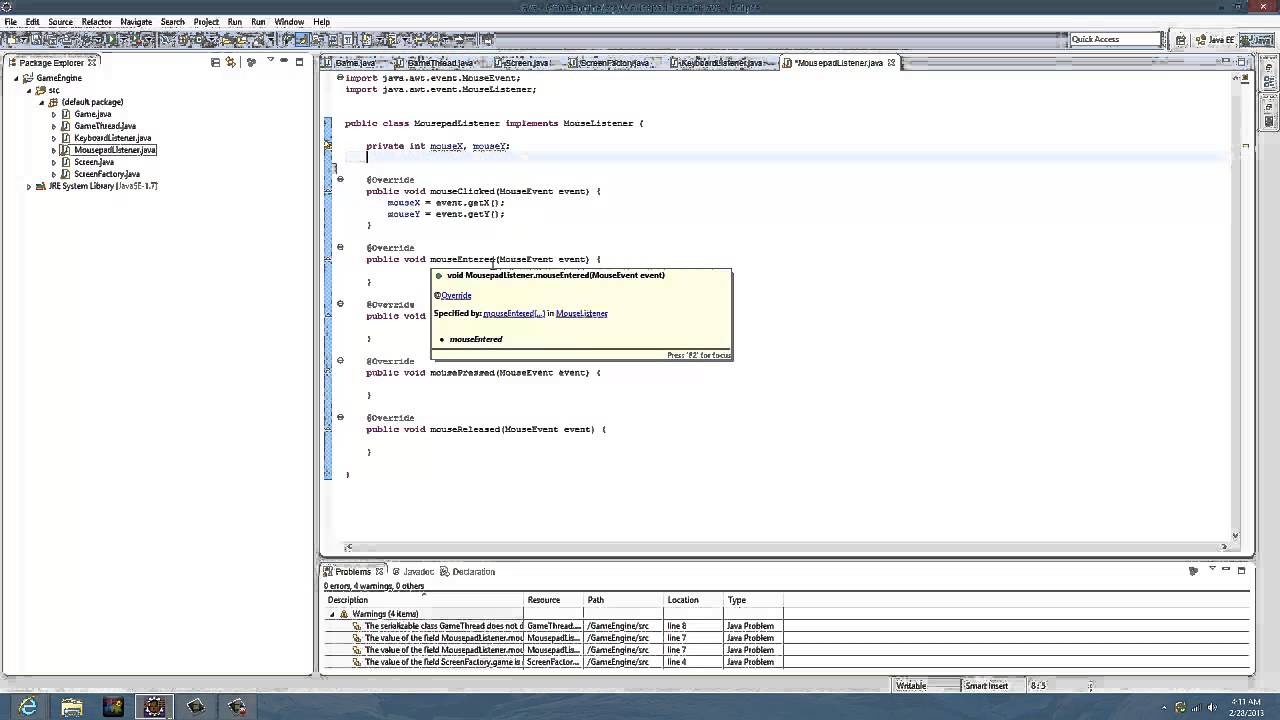Switch to the KeyboardListener.java editor tab
Screen dimensions: 1280x720
click(x=722, y=63)
